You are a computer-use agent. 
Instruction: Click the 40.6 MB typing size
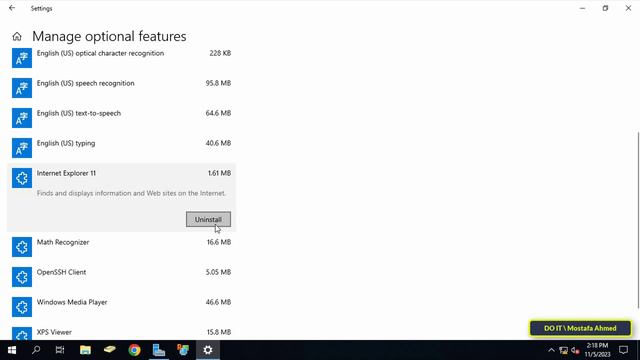218,143
